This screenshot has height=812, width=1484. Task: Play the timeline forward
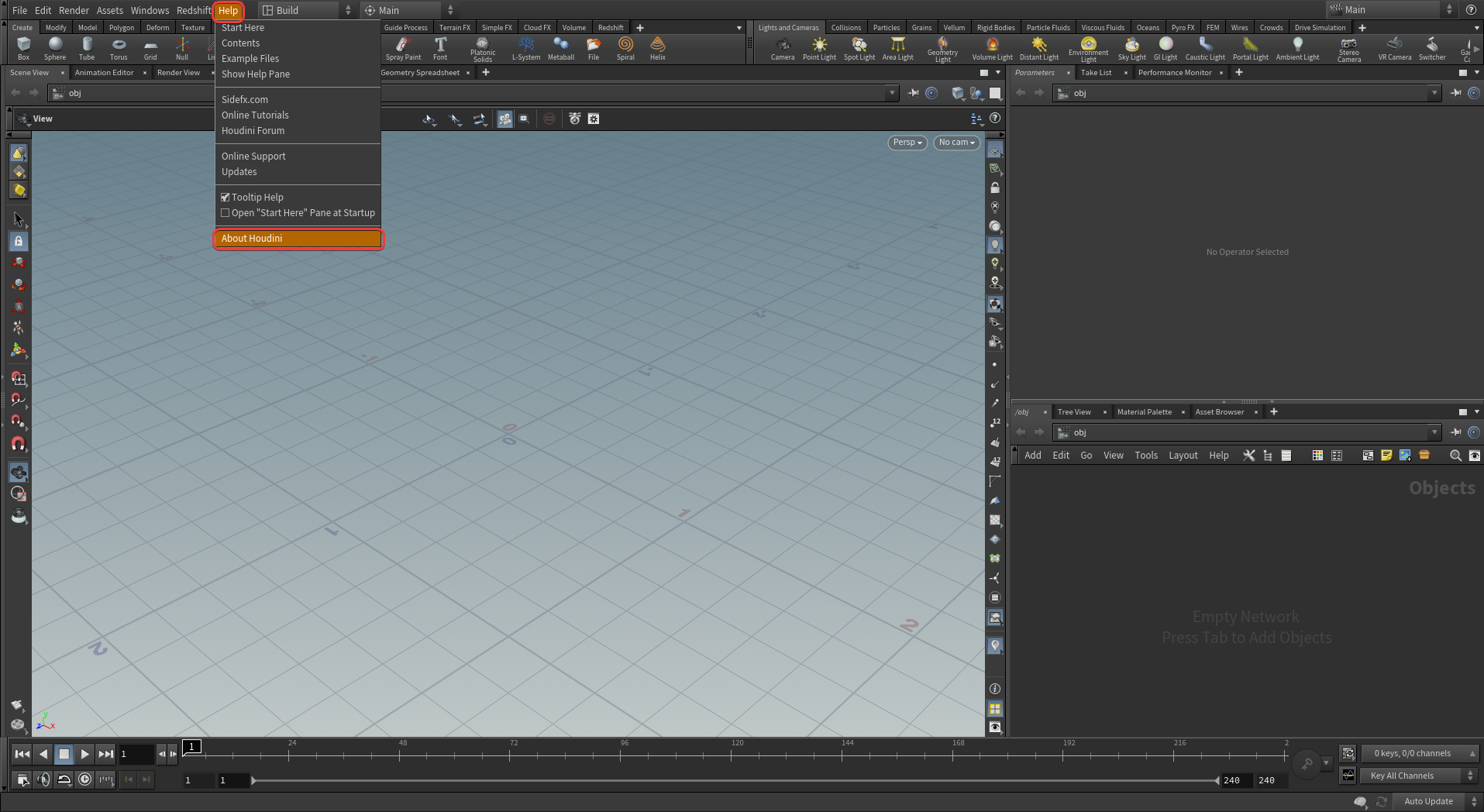(84, 754)
